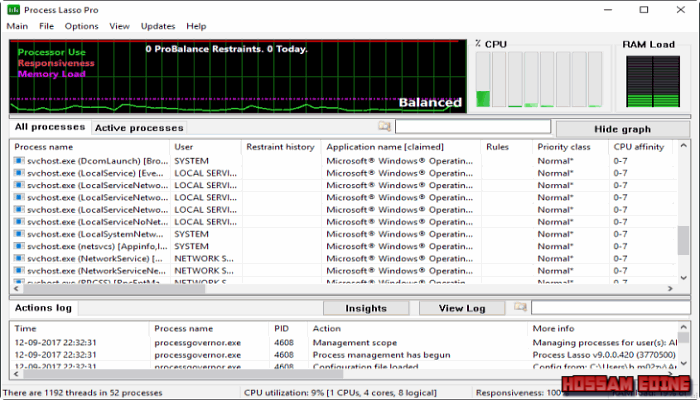The width and height of the screenshot is (700, 400).
Task: Click 'Memory Load' graph legend label
Action: 51,74
